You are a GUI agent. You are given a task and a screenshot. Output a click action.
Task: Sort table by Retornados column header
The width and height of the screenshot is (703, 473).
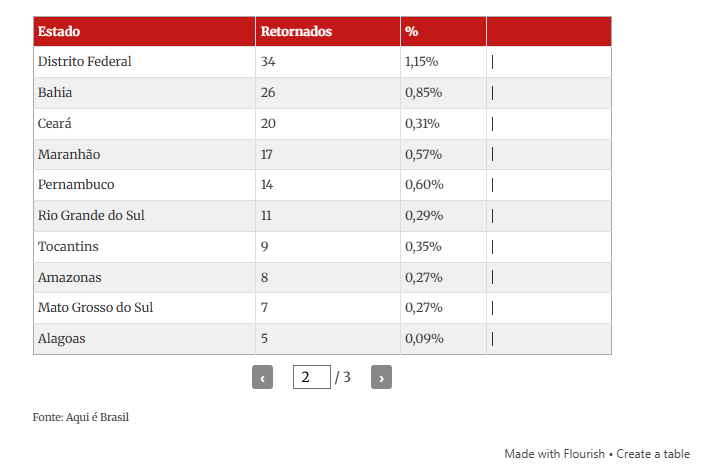(296, 31)
